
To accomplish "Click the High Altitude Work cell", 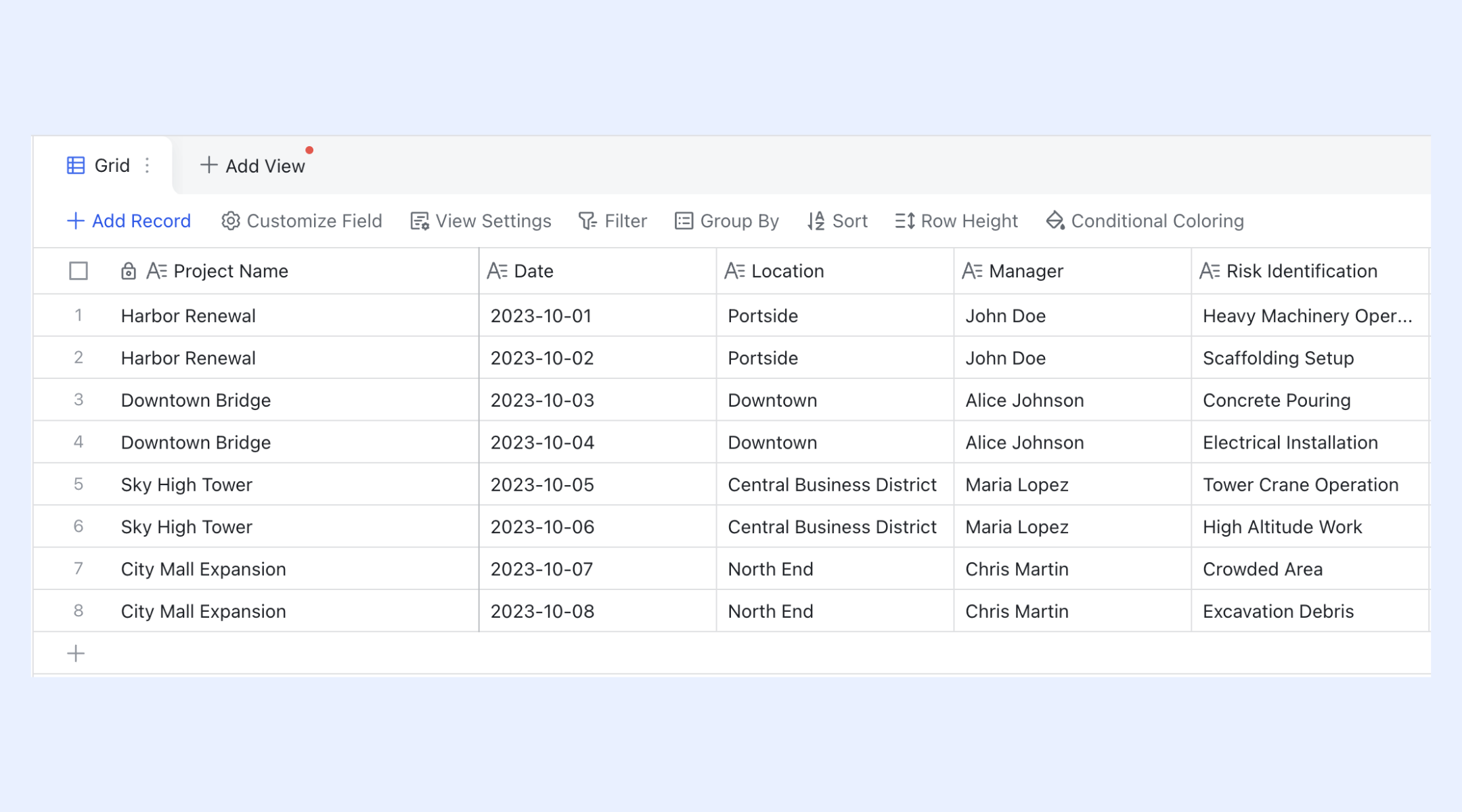I will (x=1310, y=526).
